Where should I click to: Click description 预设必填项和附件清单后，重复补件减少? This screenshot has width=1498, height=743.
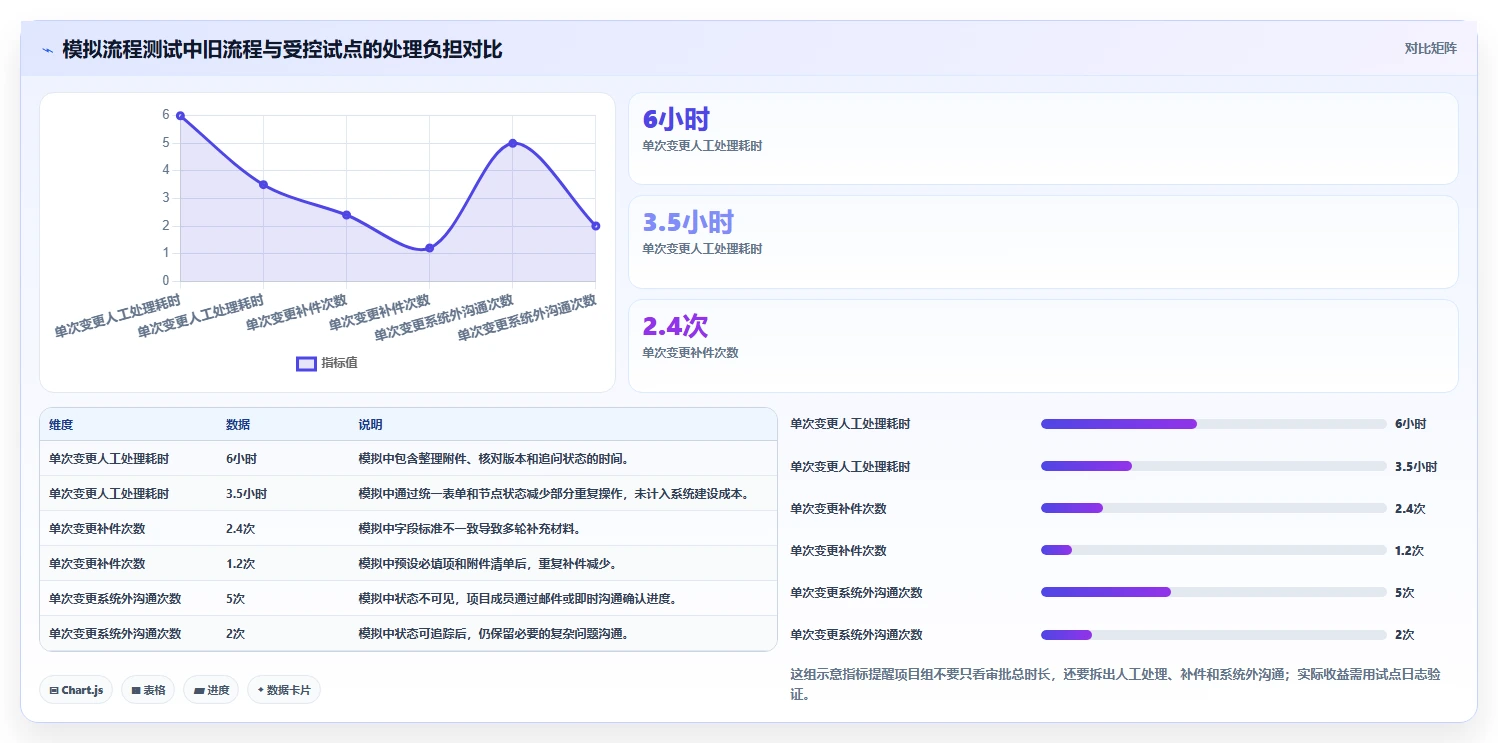pos(487,564)
